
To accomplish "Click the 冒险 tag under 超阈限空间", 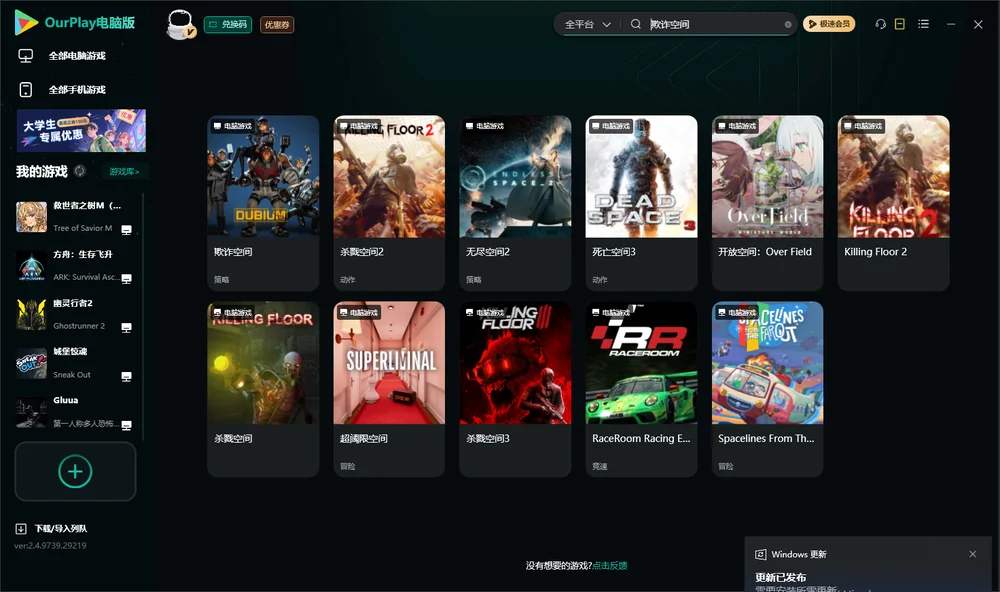I will coord(348,466).
